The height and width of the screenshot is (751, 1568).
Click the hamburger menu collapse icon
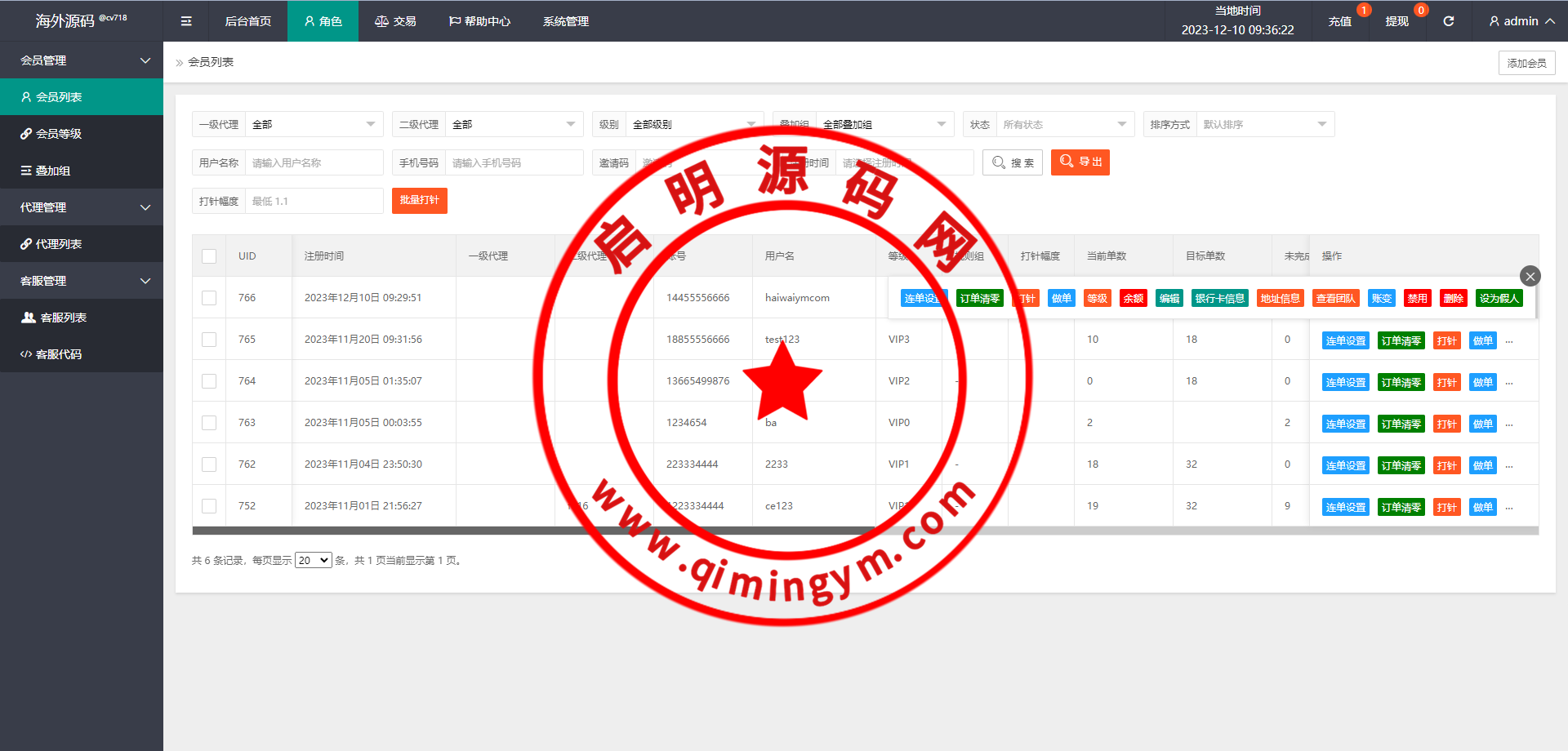click(x=186, y=21)
